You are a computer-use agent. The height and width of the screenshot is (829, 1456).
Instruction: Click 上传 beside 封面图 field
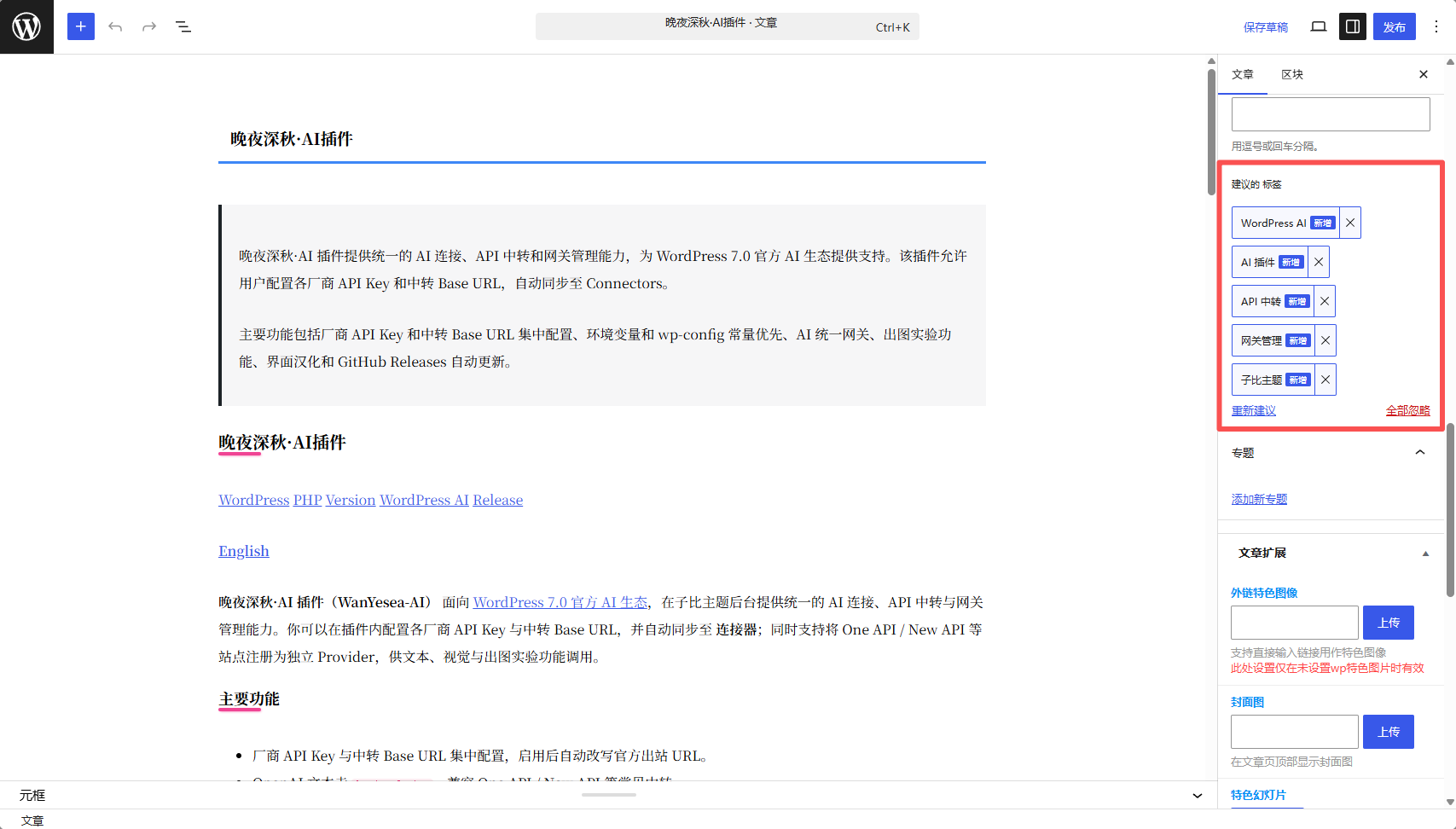[x=1389, y=732]
